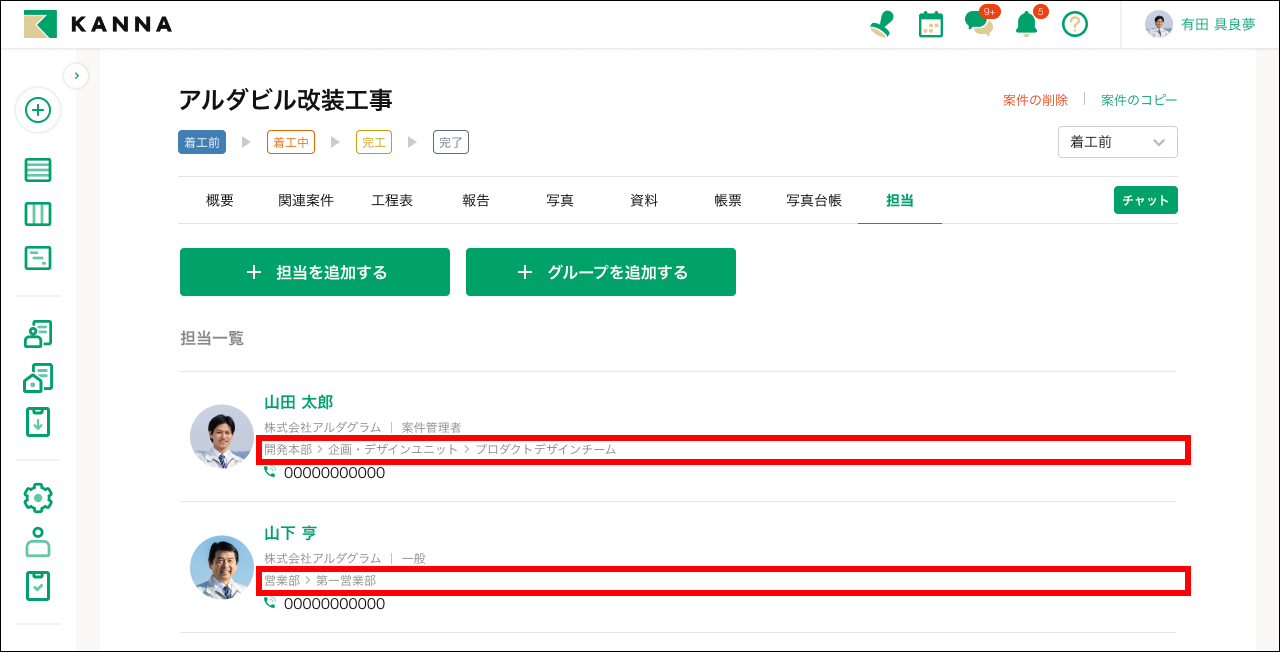
Task: Click the stamp approval icon in the header
Action: pos(880,23)
